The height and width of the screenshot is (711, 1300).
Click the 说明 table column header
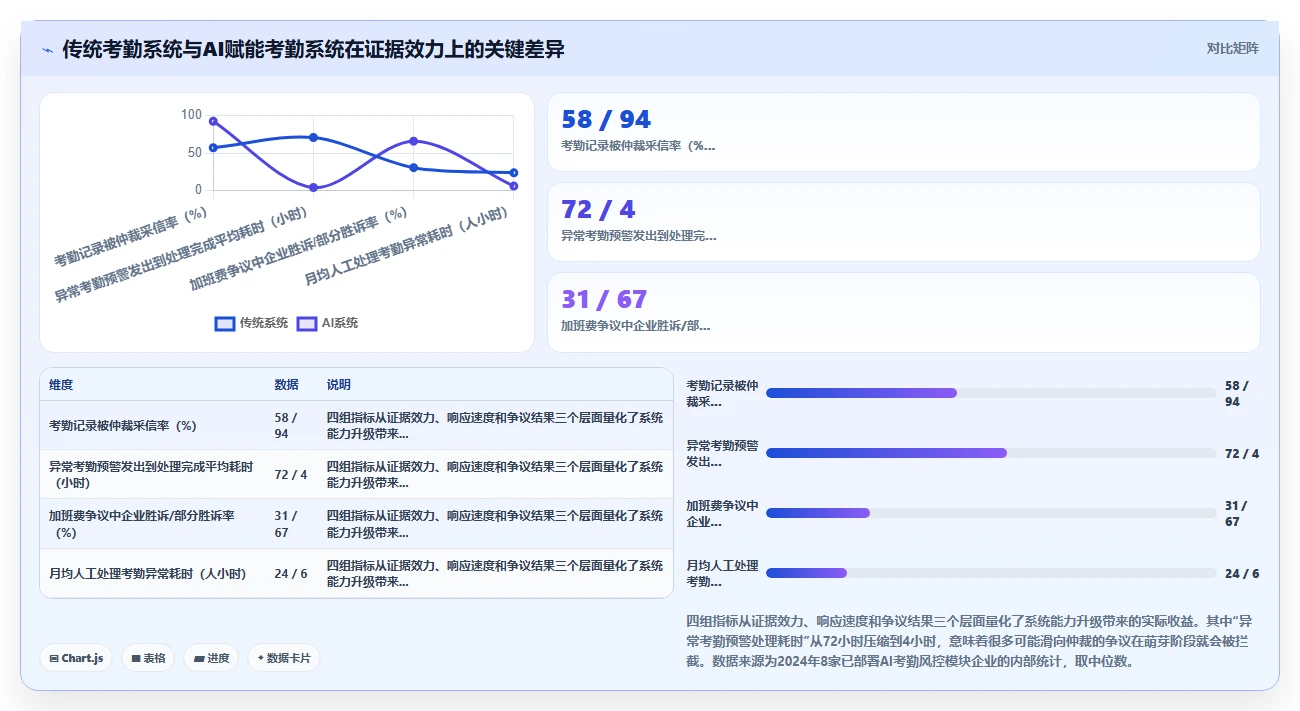coord(339,385)
